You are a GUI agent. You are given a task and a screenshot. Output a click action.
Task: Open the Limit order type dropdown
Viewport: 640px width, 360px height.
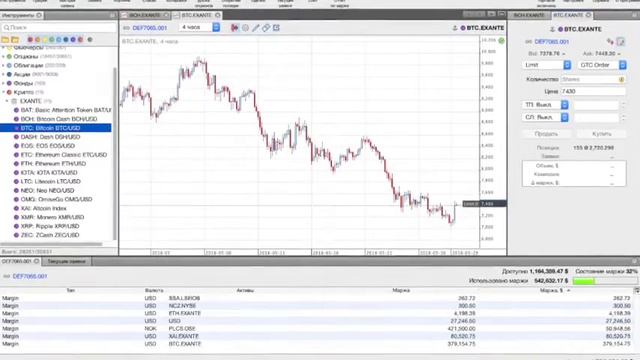pos(547,65)
